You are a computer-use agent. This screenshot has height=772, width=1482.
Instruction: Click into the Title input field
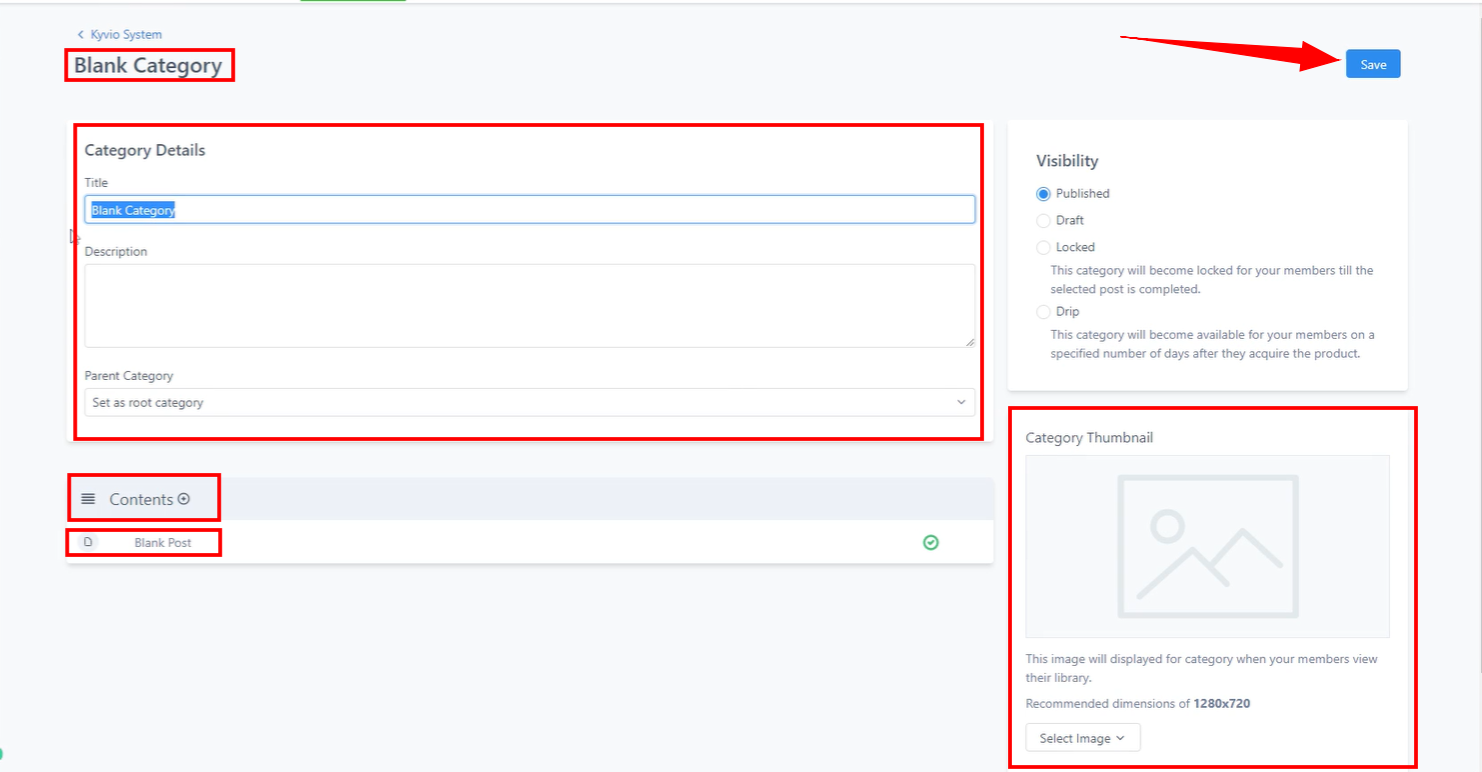[x=529, y=210]
